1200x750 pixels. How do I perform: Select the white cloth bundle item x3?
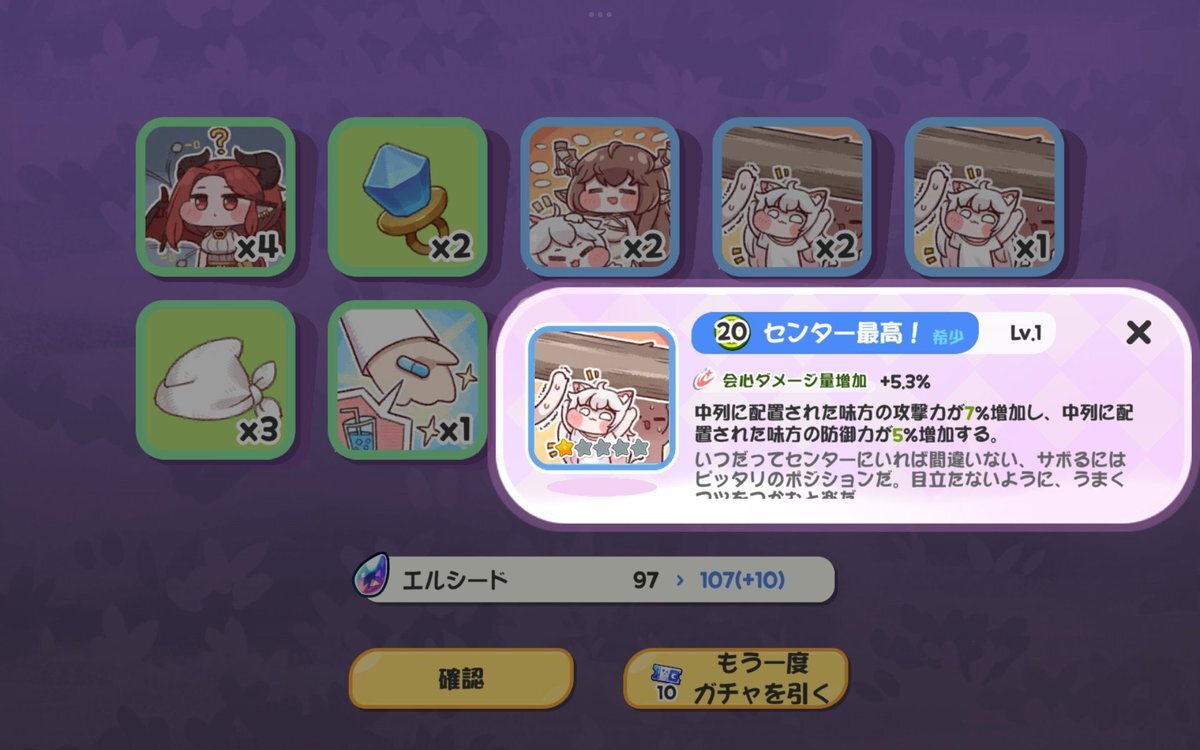[x=216, y=380]
